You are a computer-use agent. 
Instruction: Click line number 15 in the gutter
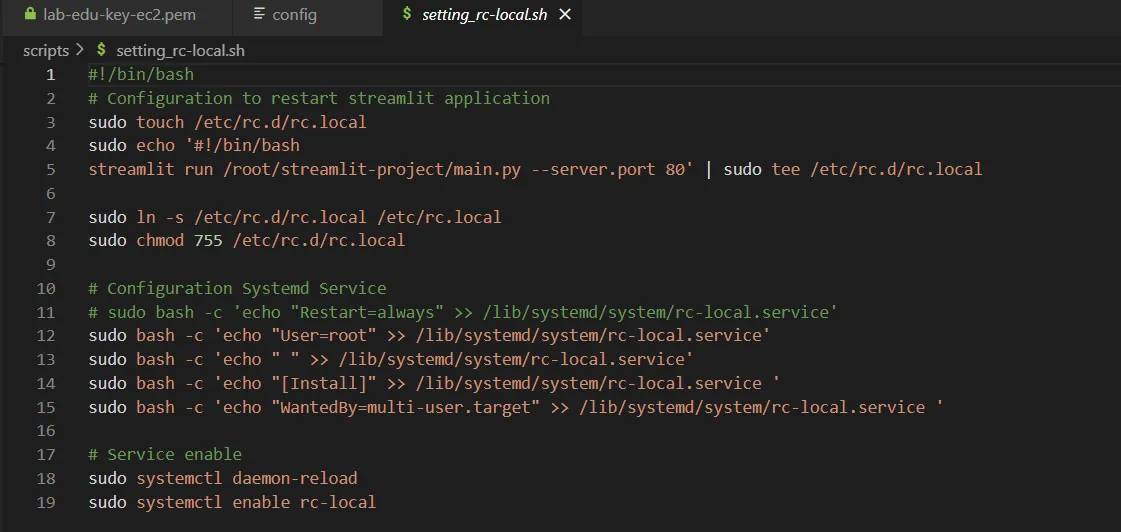pos(46,408)
